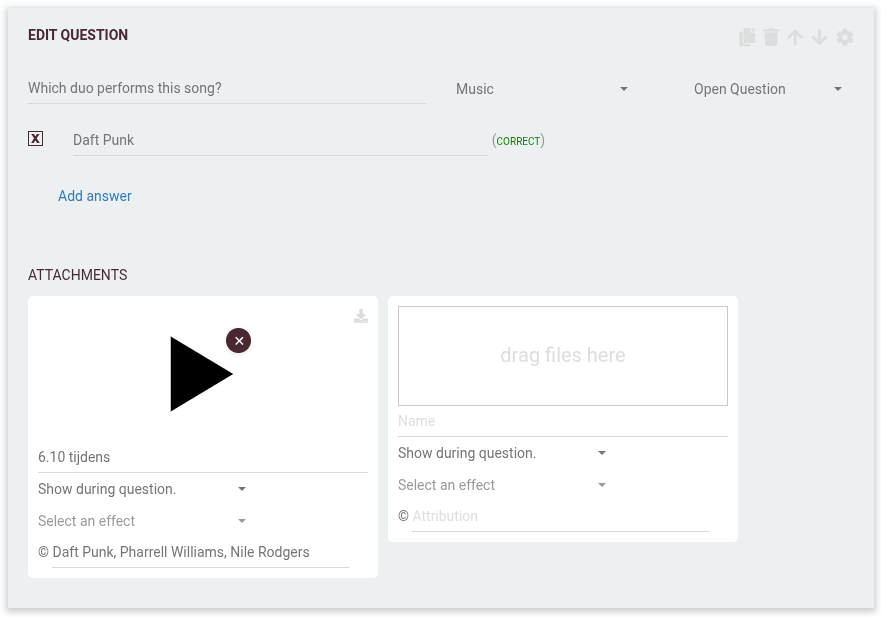Open Show during question dropdown for 6.10 tijdens
Viewport: 881px width, 617px height.
tap(142, 489)
